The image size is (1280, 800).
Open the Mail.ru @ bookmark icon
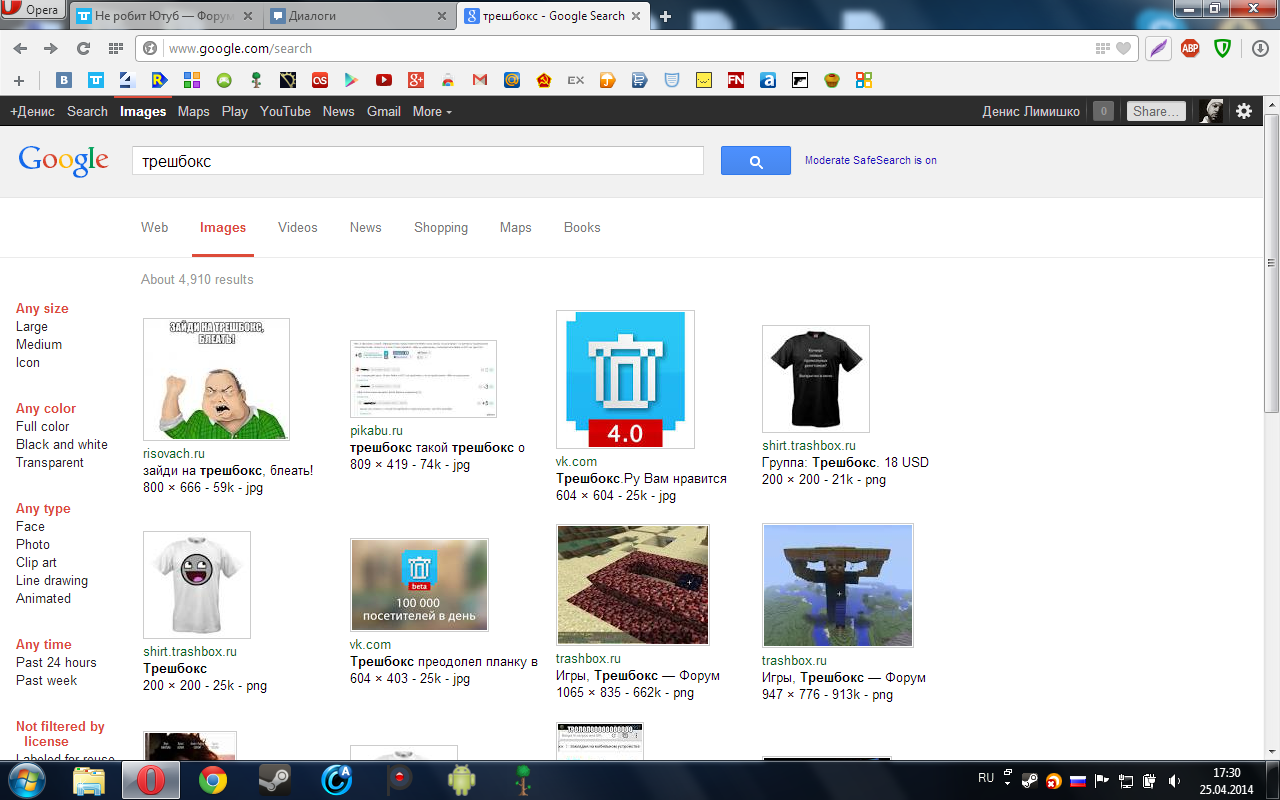(x=512, y=80)
